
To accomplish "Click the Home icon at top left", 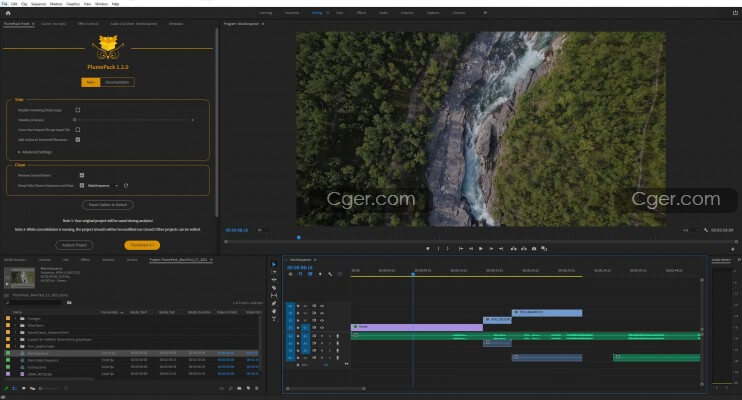I will [10, 14].
